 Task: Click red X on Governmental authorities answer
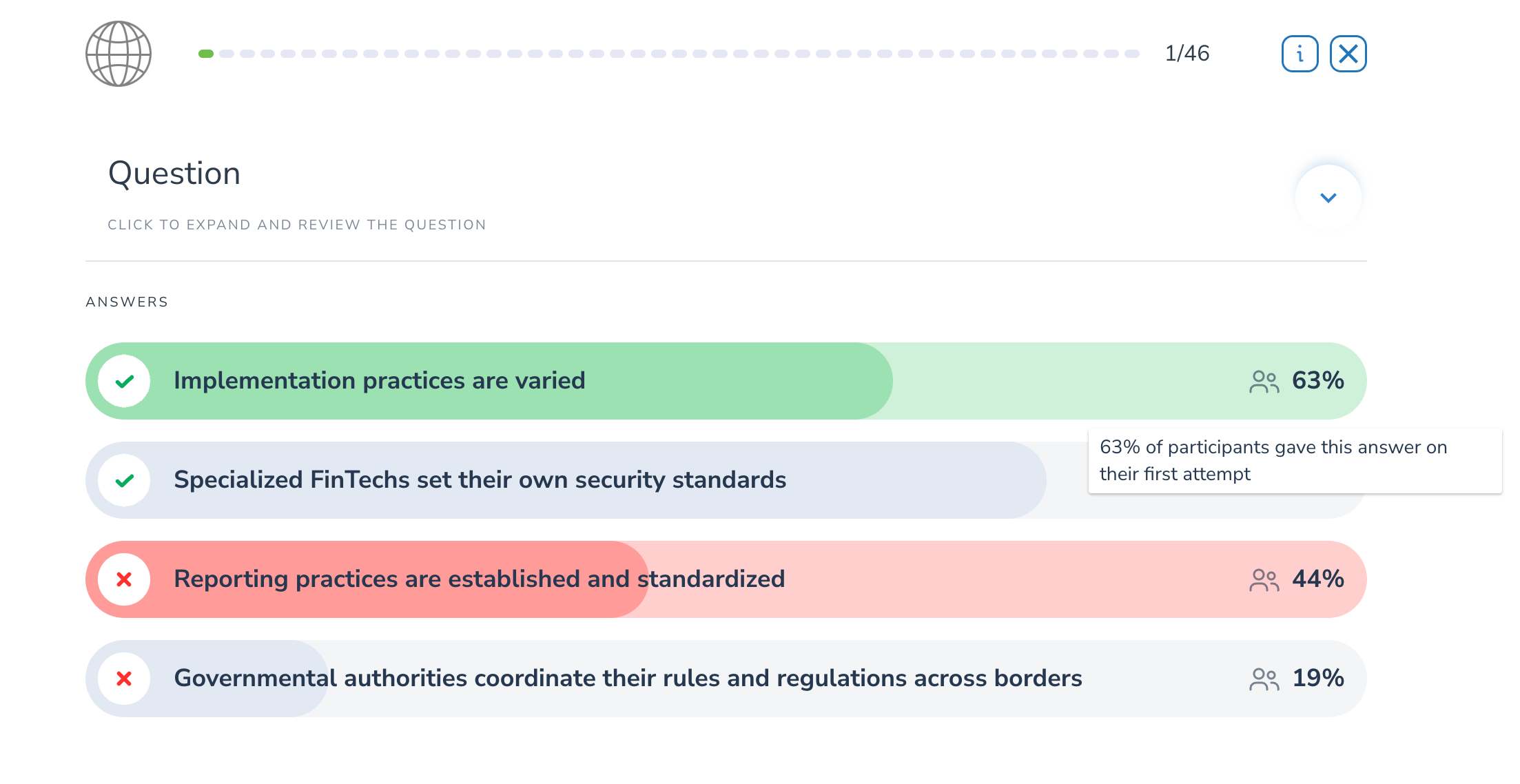coord(124,679)
